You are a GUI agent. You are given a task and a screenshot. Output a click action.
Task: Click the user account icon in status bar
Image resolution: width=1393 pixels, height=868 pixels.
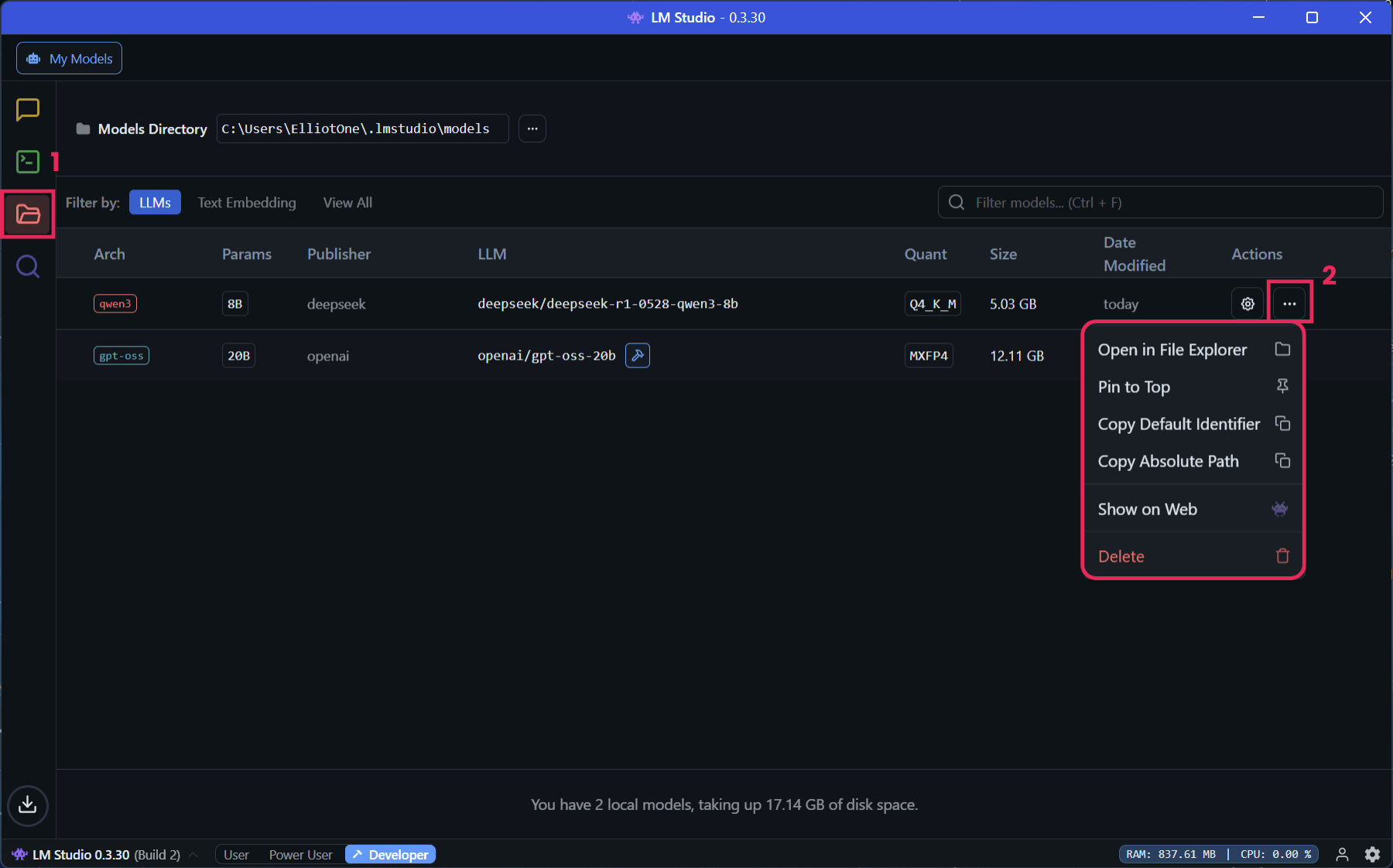(x=1342, y=854)
